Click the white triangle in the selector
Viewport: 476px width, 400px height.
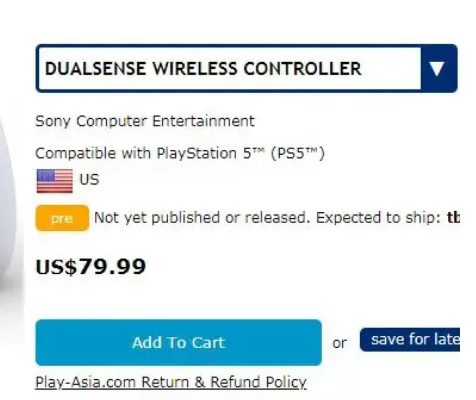pyautogui.click(x=437, y=69)
